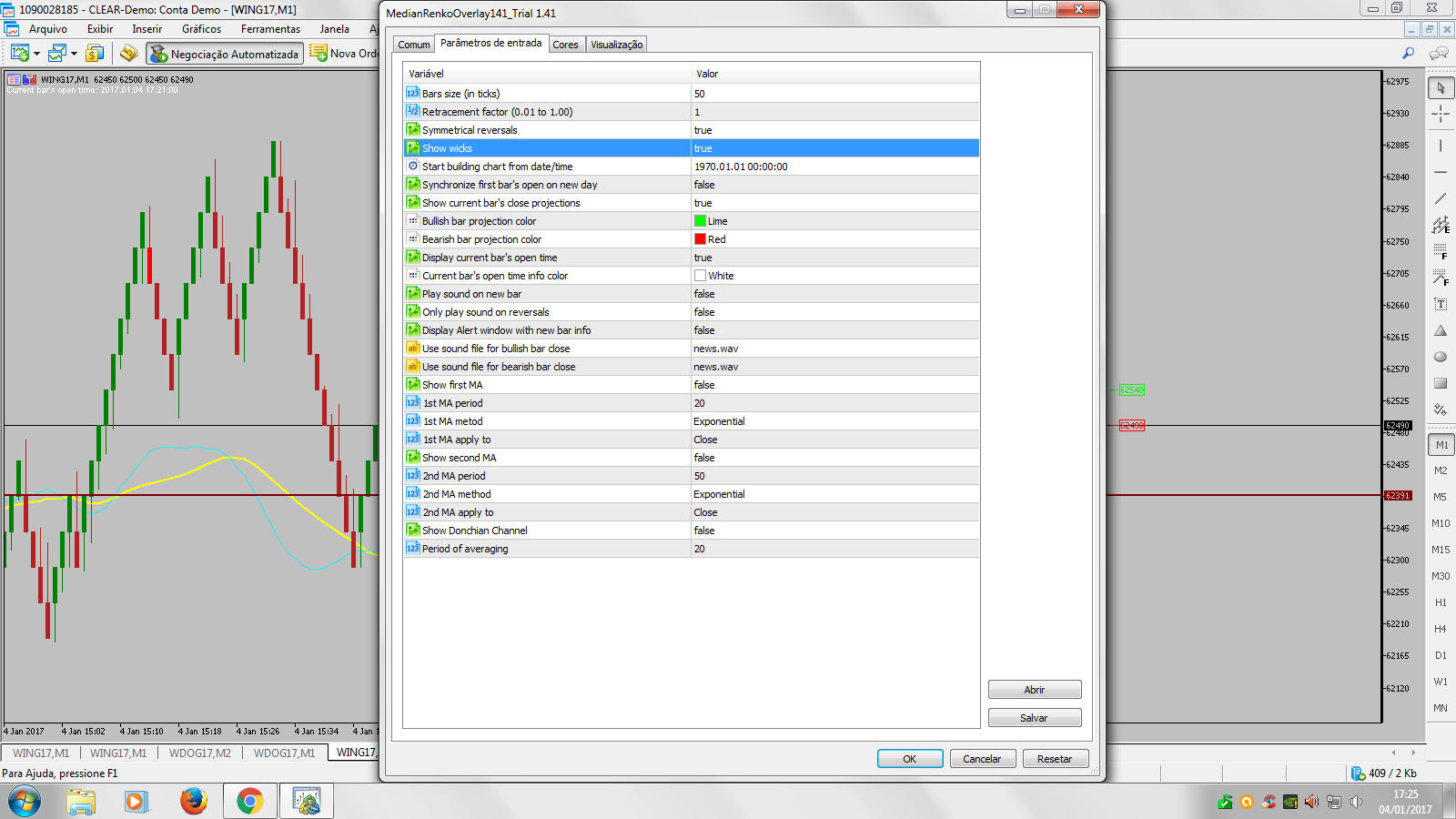Open the arrows objects tool
The width and height of the screenshot is (1456, 819).
pos(1441,409)
